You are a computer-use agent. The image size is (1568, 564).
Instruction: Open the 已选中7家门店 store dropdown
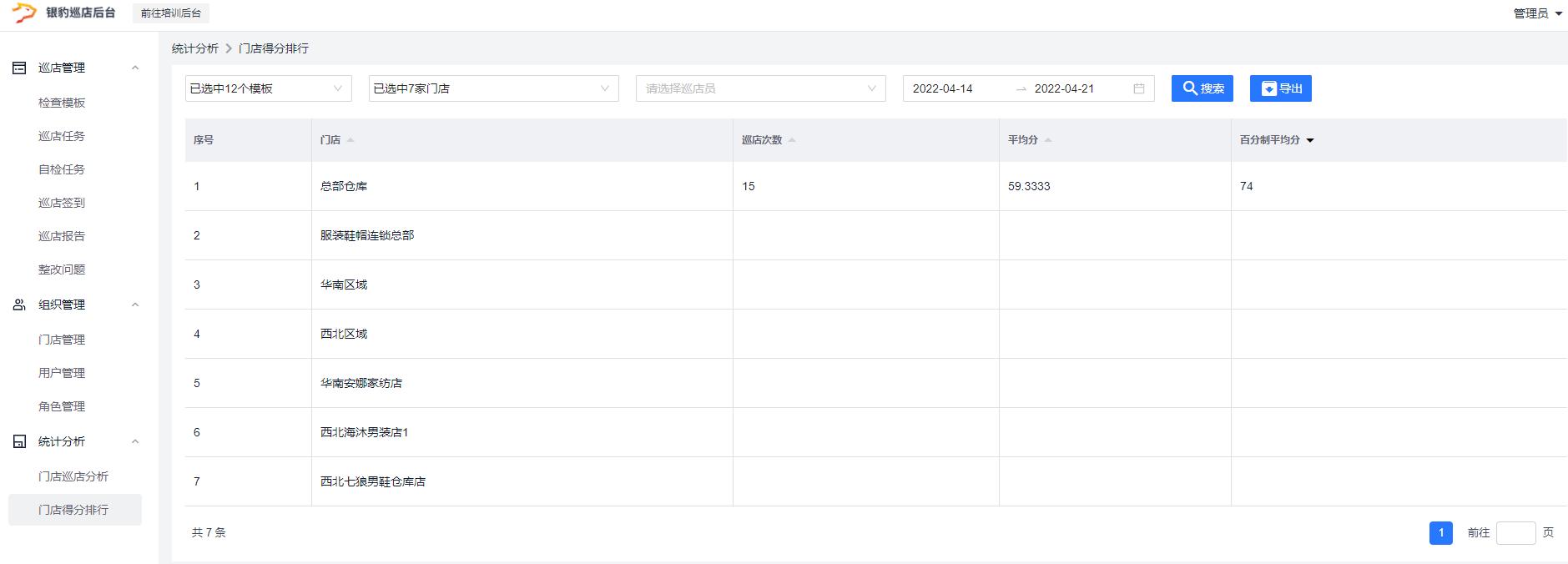493,88
